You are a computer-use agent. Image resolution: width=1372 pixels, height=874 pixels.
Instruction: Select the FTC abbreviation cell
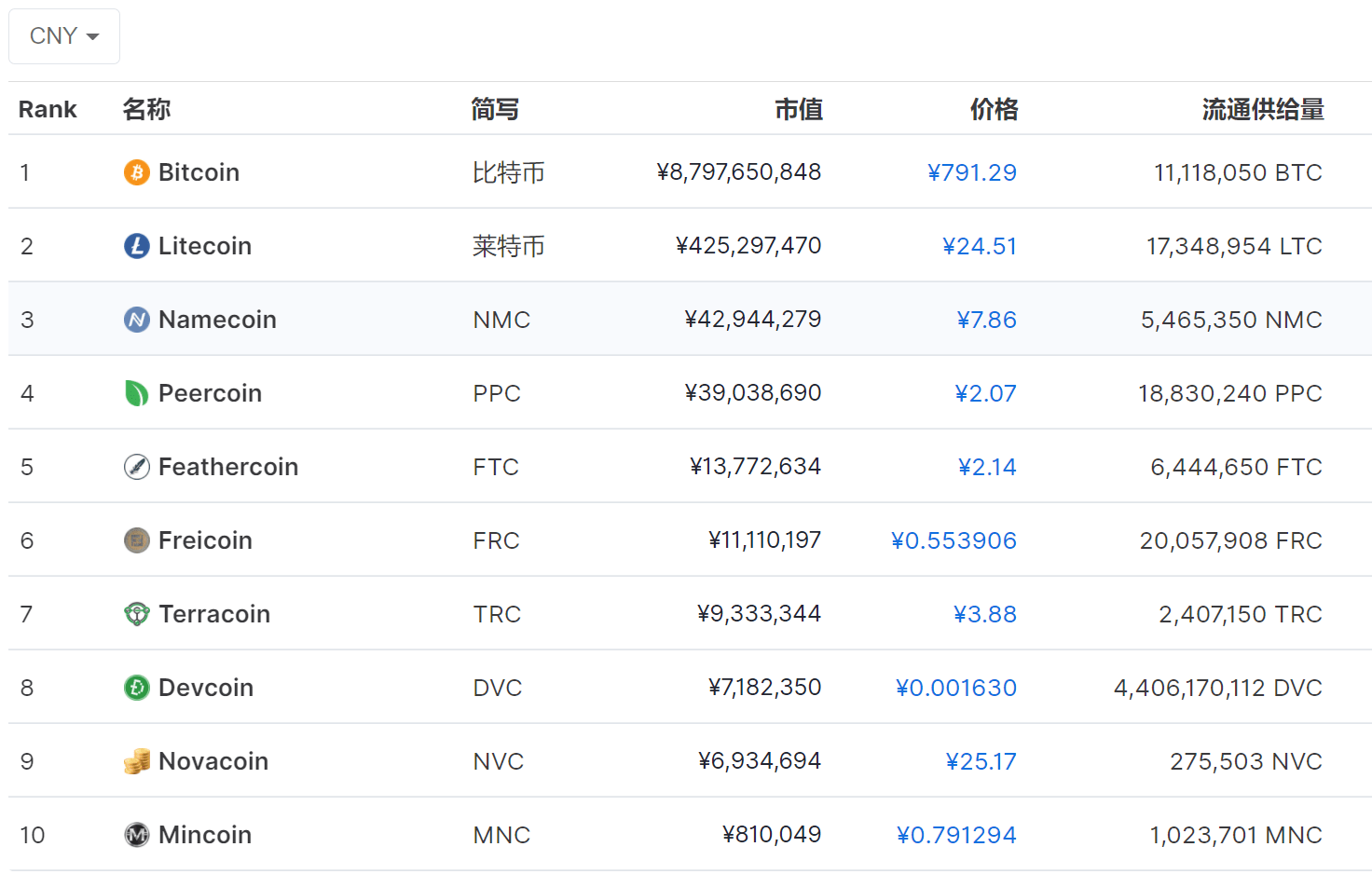click(x=496, y=467)
